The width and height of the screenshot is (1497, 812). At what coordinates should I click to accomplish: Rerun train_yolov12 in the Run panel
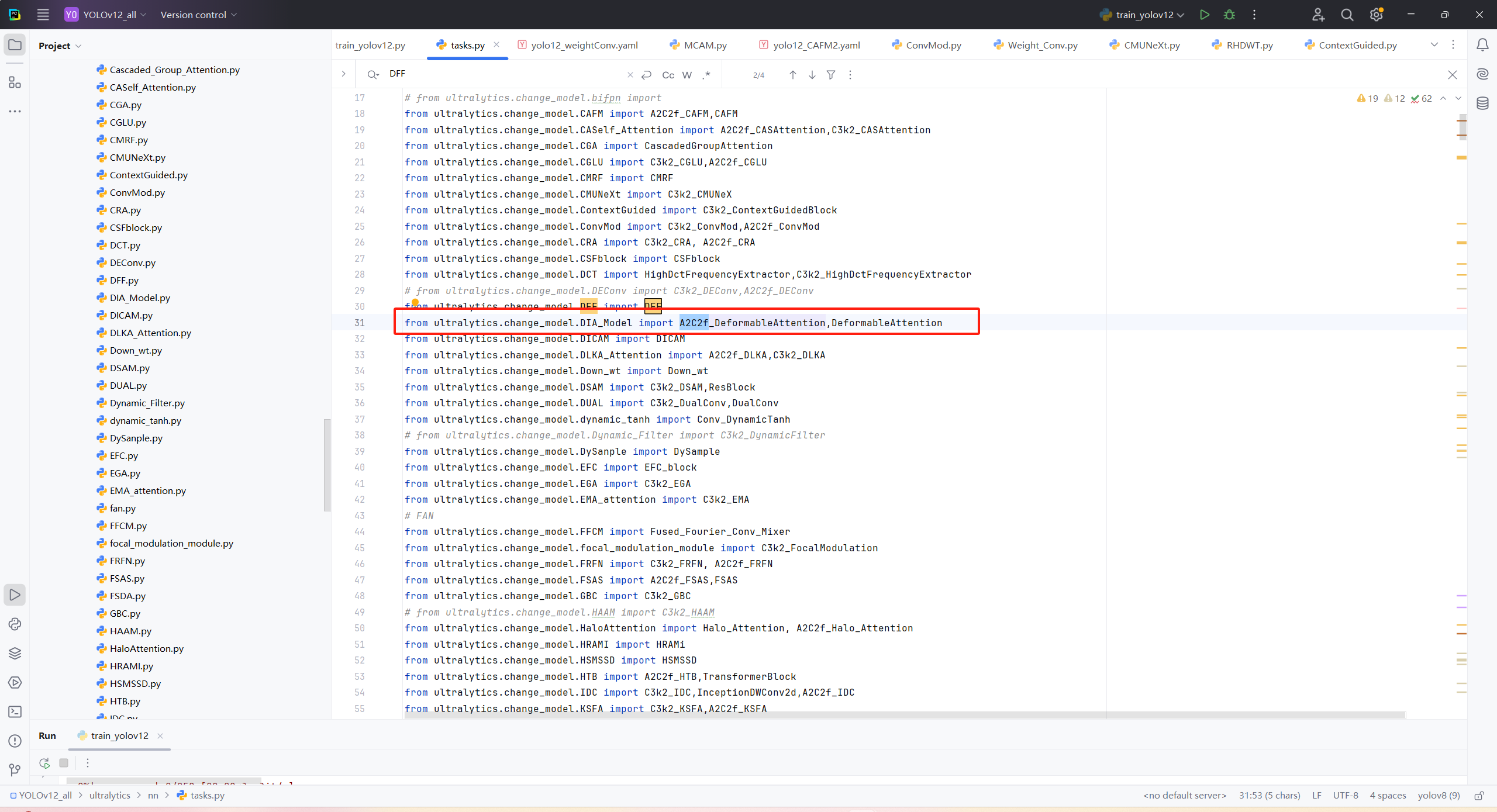click(44, 763)
